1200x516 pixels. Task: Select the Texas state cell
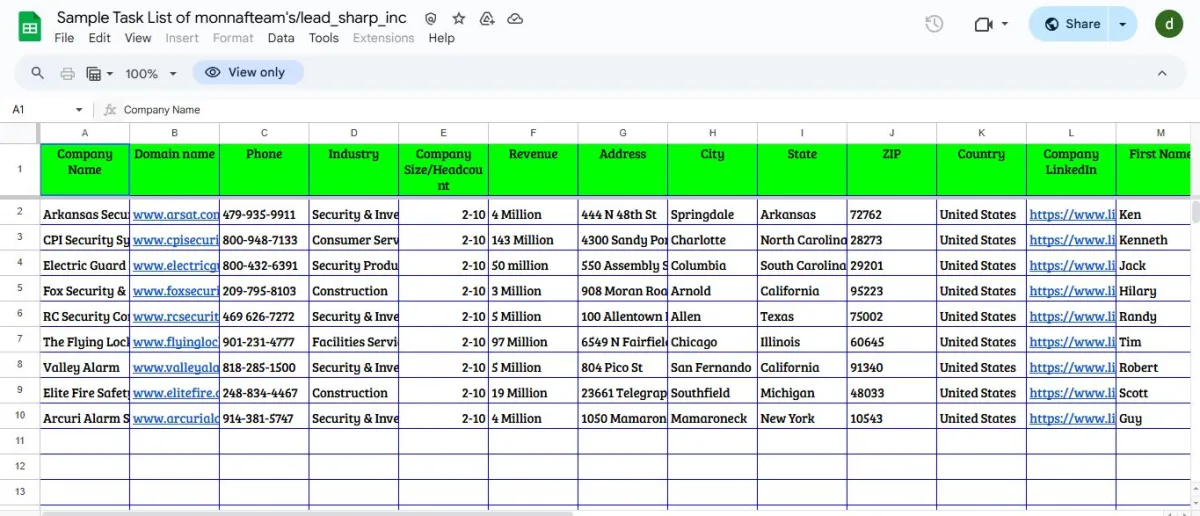(802, 316)
